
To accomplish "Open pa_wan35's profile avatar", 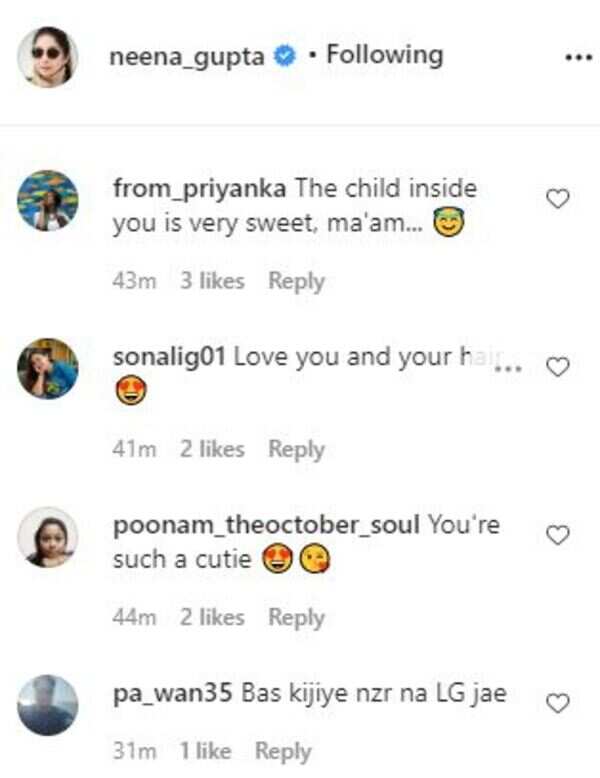I will (48, 704).
